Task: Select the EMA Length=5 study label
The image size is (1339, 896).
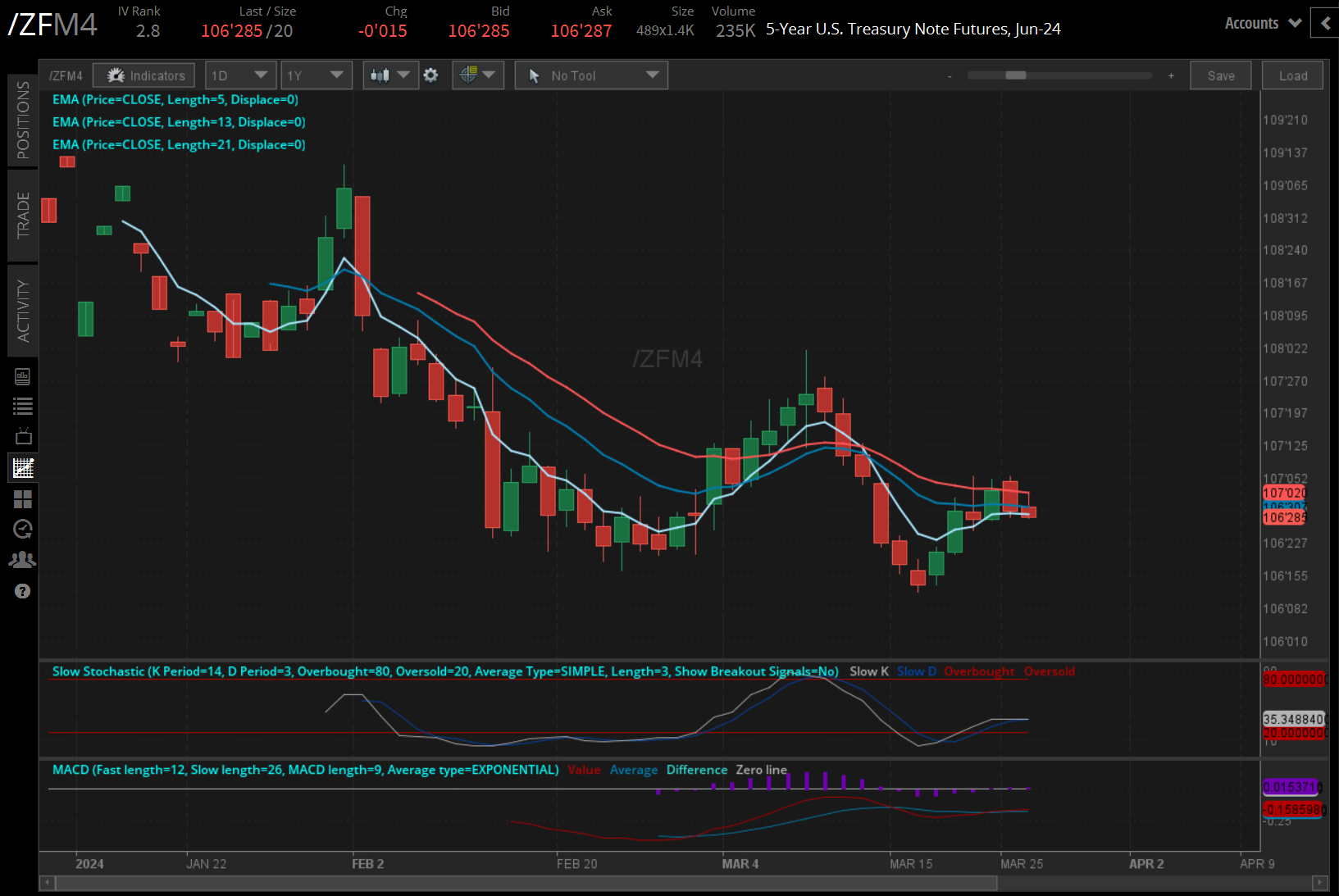Action: pos(175,99)
